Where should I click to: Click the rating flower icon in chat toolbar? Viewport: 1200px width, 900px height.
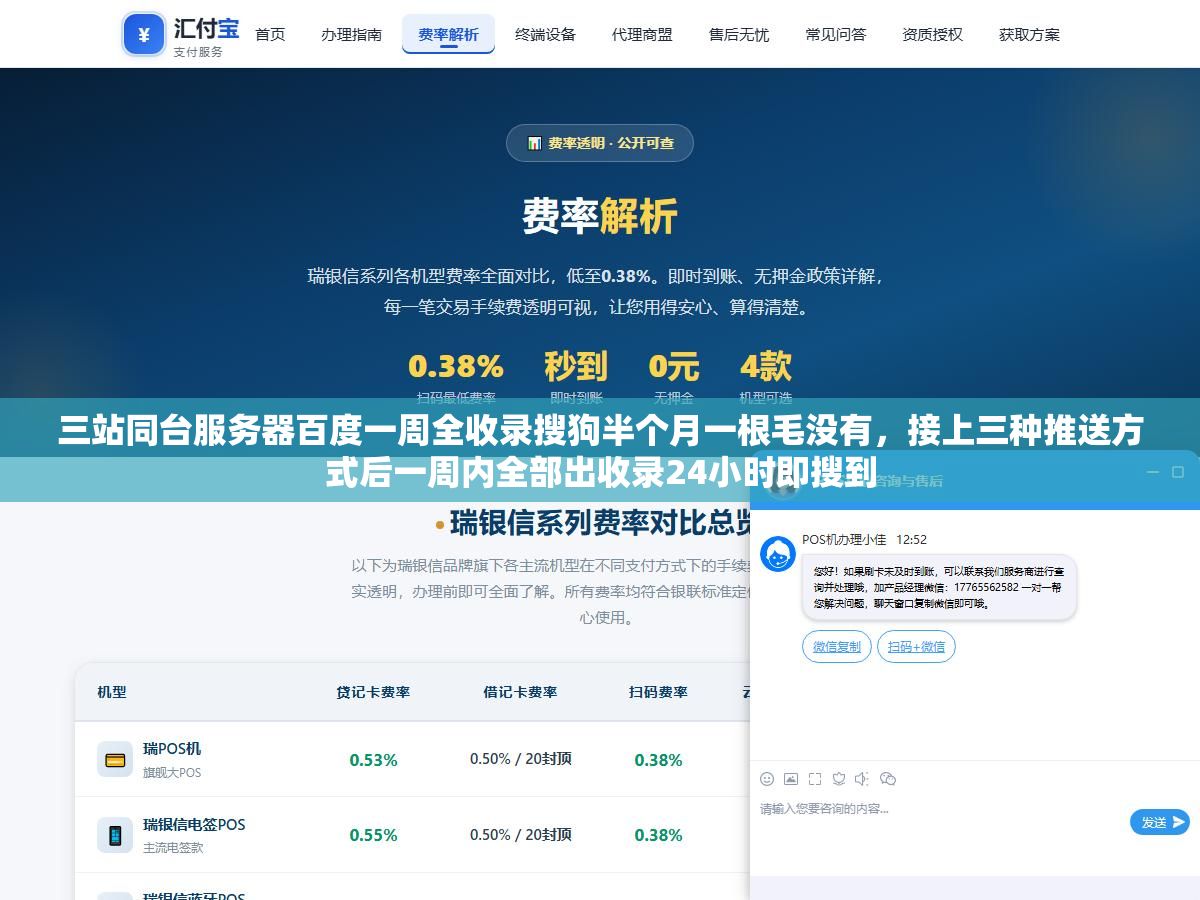839,778
